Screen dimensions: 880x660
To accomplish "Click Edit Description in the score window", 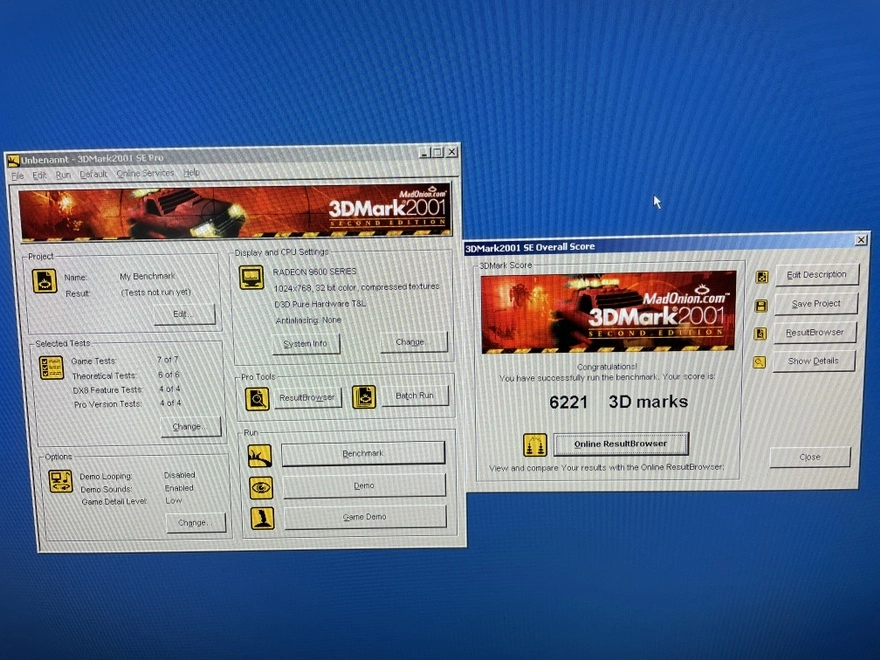I will (817, 274).
